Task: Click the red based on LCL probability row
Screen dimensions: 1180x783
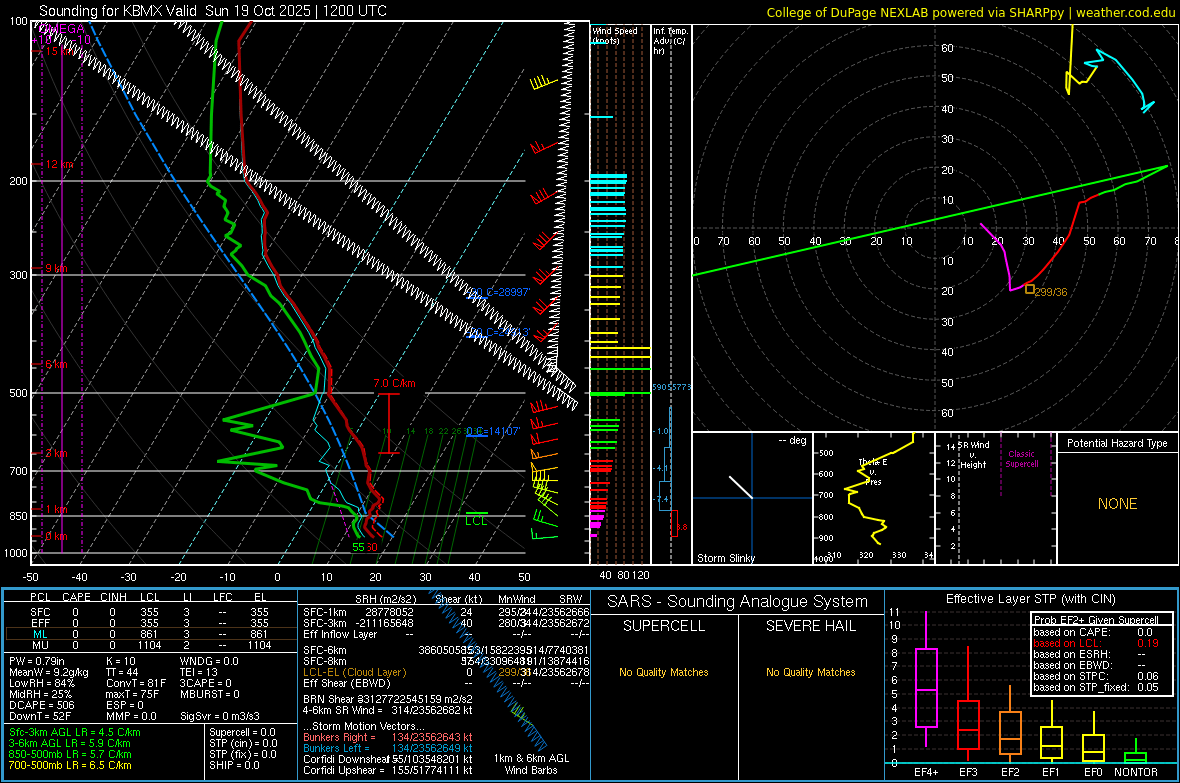Action: pyautogui.click(x=1096, y=644)
